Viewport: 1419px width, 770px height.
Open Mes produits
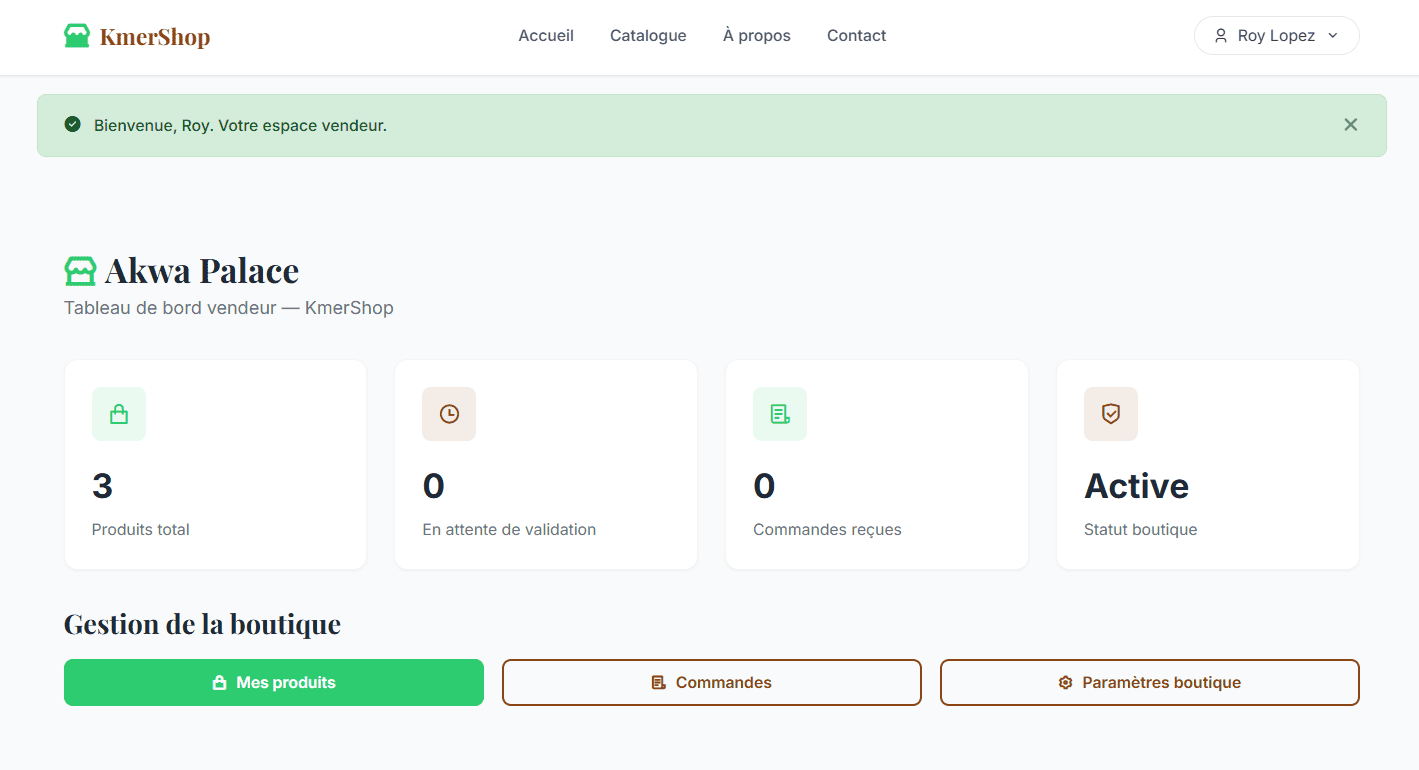(x=274, y=683)
